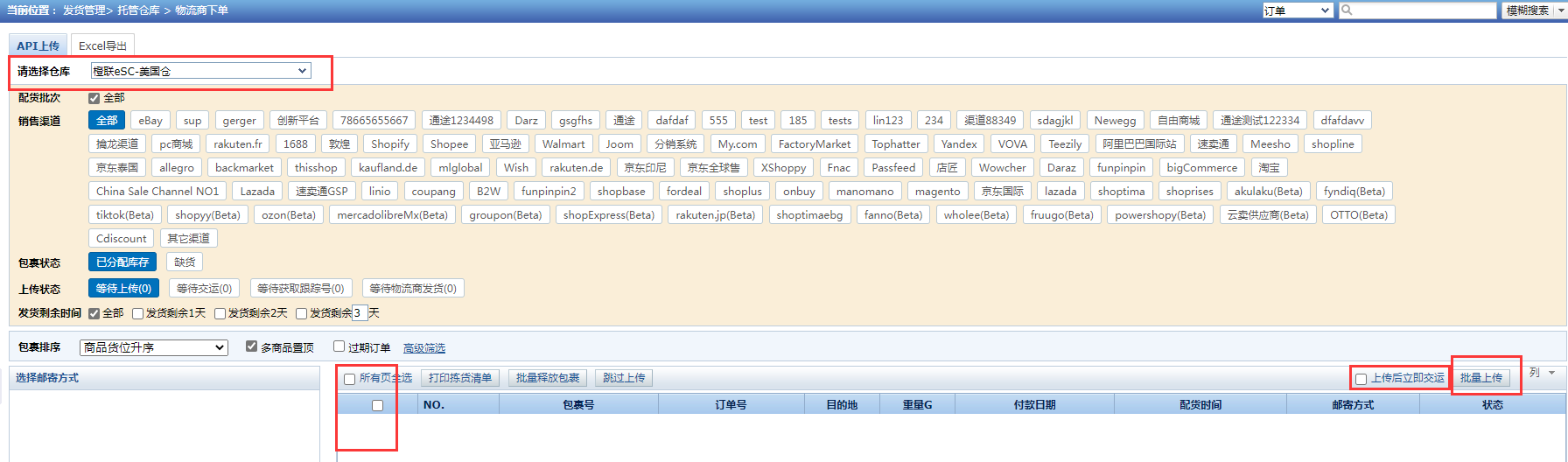Select 等待物流商发货(0) status
The width and height of the screenshot is (1568, 462).
point(413,288)
